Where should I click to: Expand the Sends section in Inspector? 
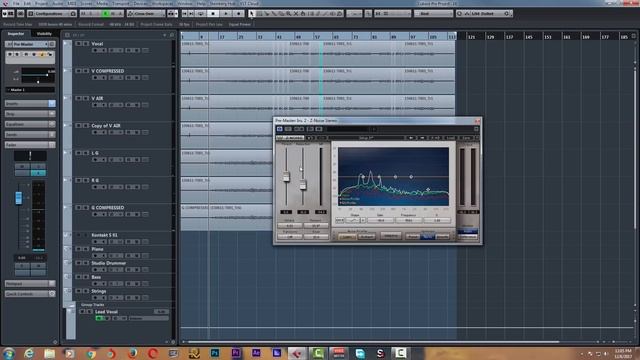30,134
